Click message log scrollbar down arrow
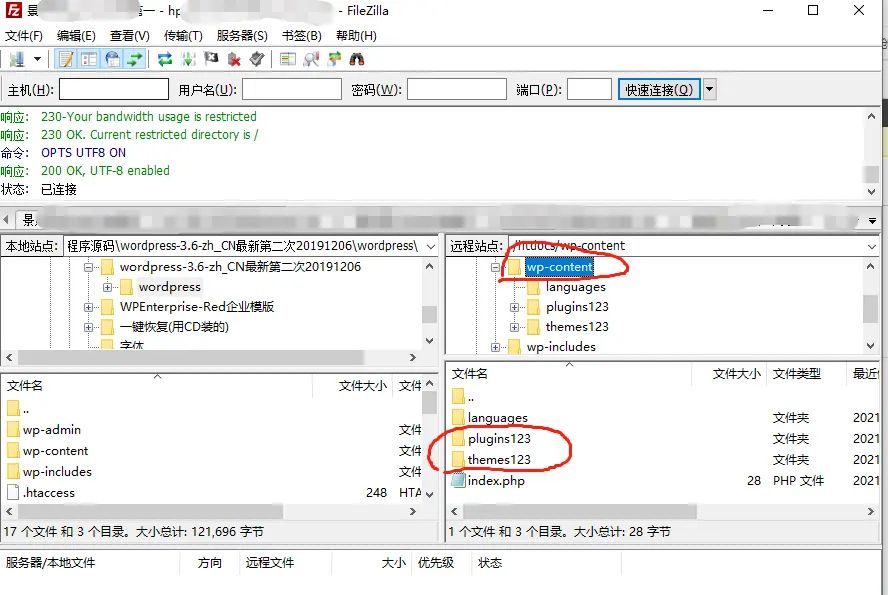Viewport: 888px width, 595px height. point(872,192)
